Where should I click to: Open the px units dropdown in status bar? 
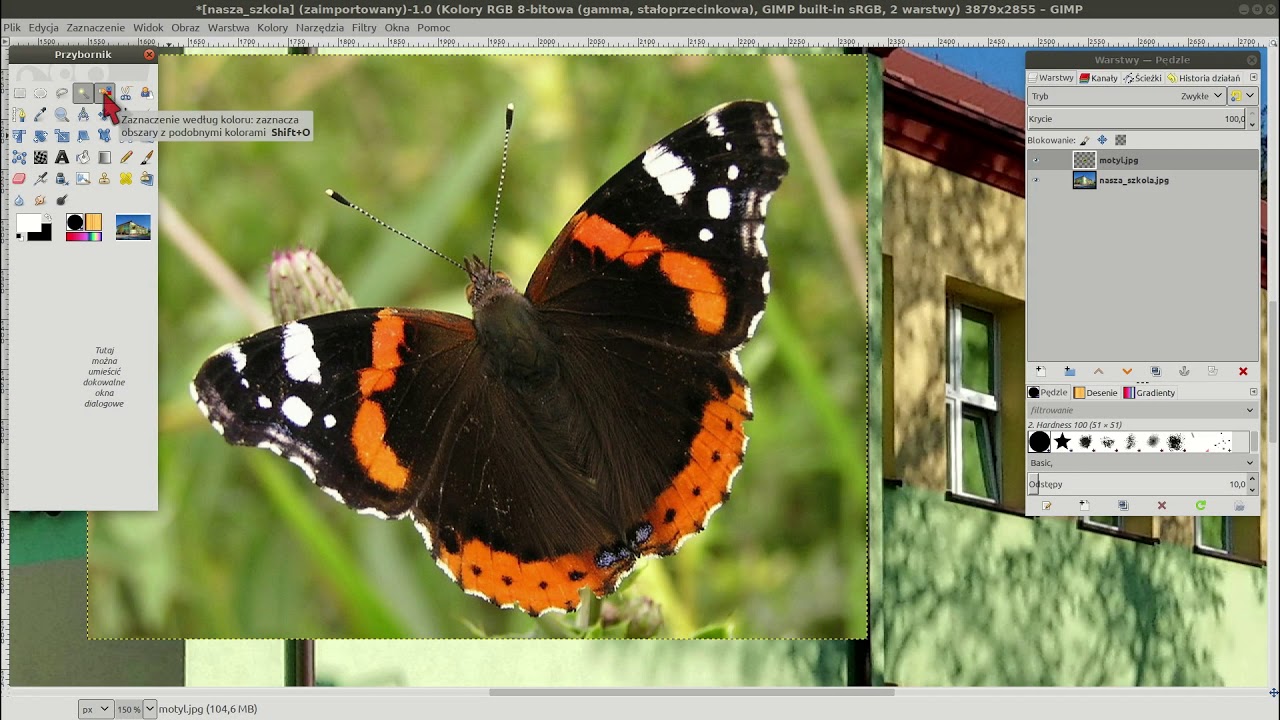tap(95, 709)
